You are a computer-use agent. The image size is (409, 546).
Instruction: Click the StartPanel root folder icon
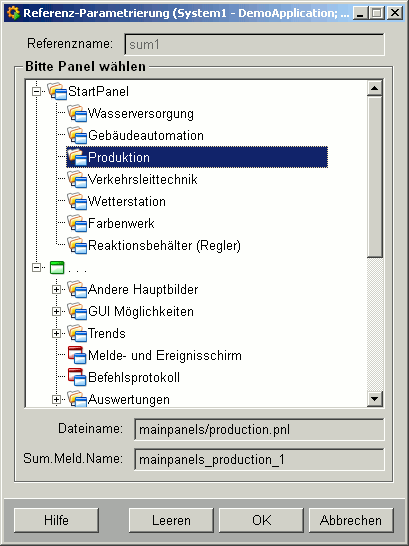click(57, 91)
